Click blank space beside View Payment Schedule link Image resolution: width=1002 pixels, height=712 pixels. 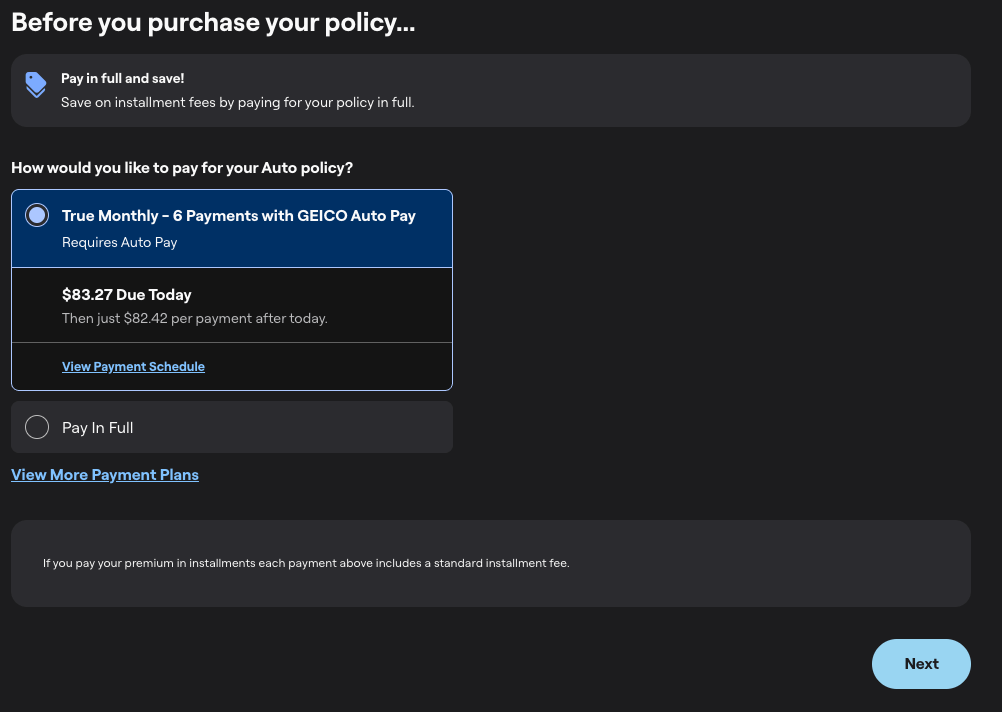coord(330,367)
